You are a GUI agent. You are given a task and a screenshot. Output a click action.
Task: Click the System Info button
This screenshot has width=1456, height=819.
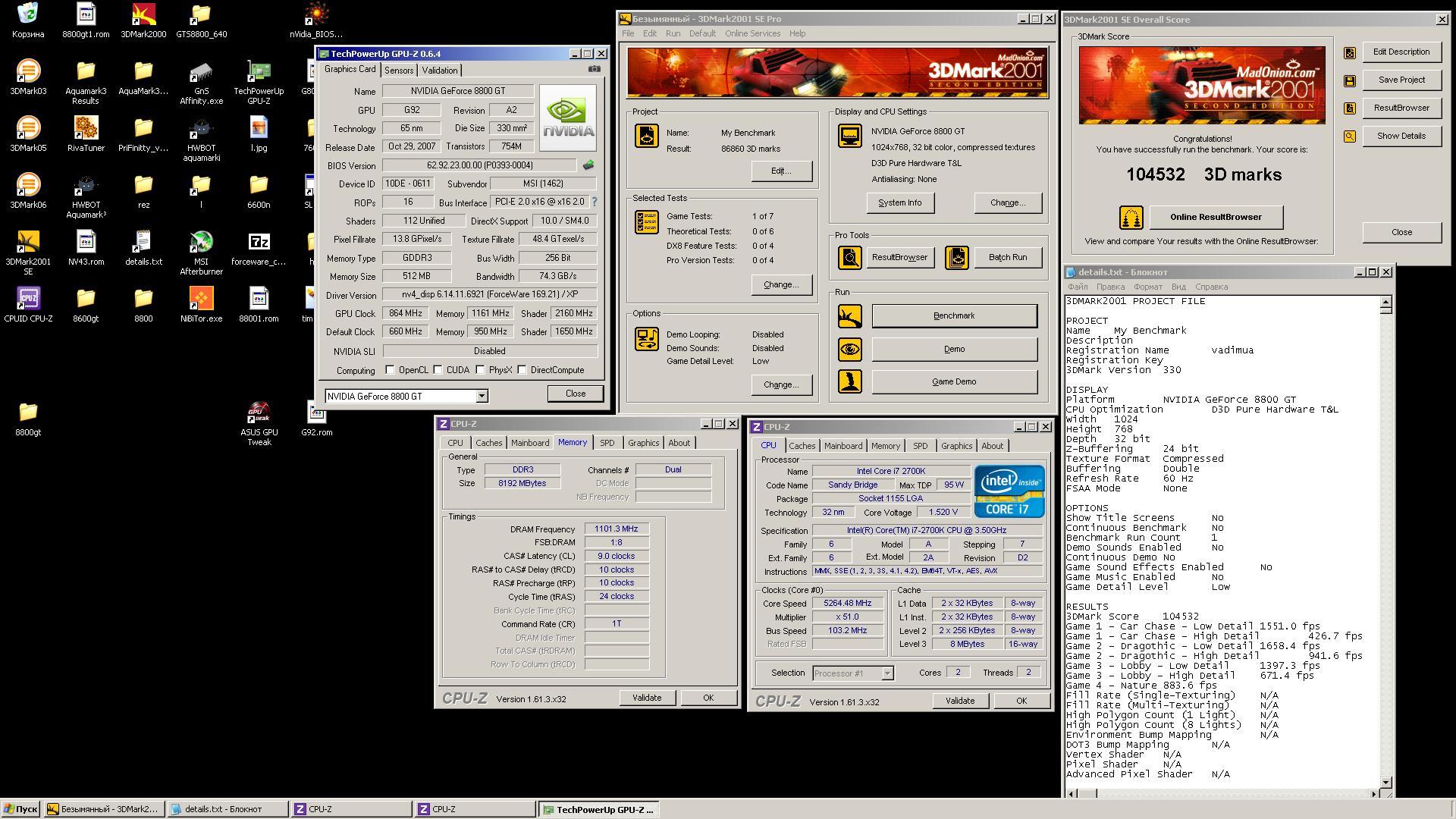click(x=900, y=202)
